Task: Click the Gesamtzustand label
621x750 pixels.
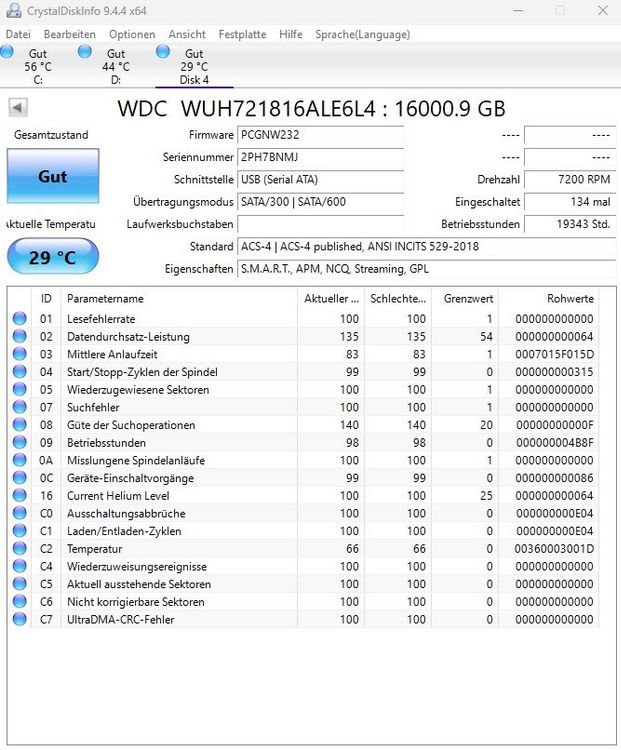Action: tap(51, 135)
